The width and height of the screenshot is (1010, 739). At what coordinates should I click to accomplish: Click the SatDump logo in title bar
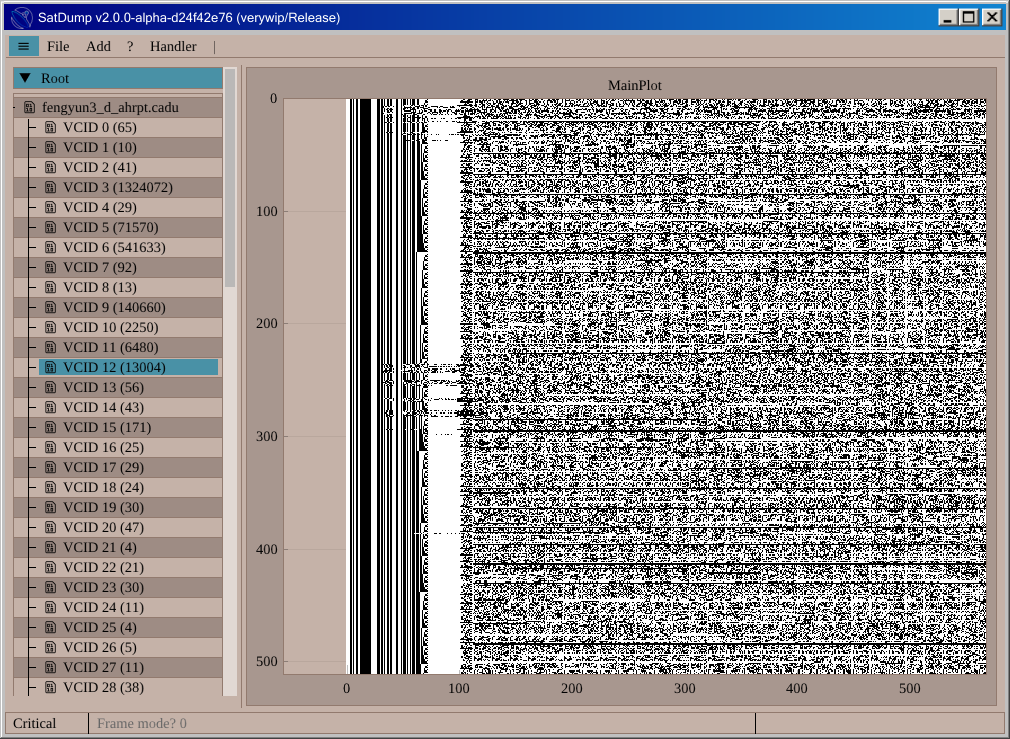click(21, 17)
